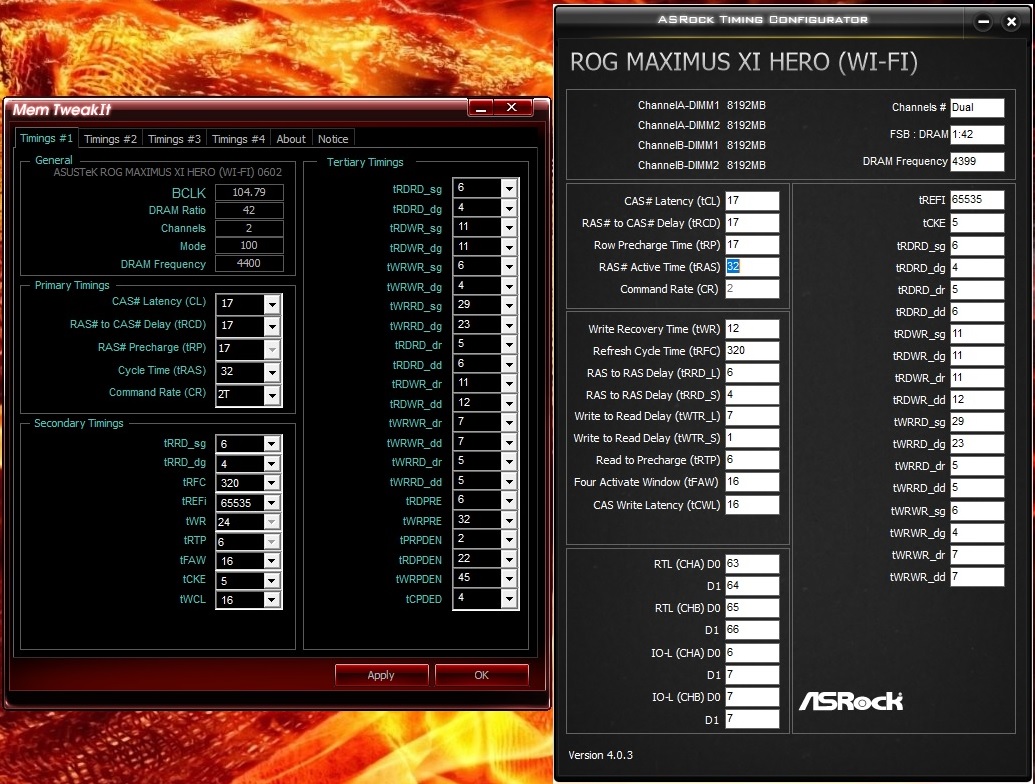Screen dimensions: 1035x784
Task: Click the DRAM Frequency value 4400 in Mem TweakIt
Action: coord(249,263)
